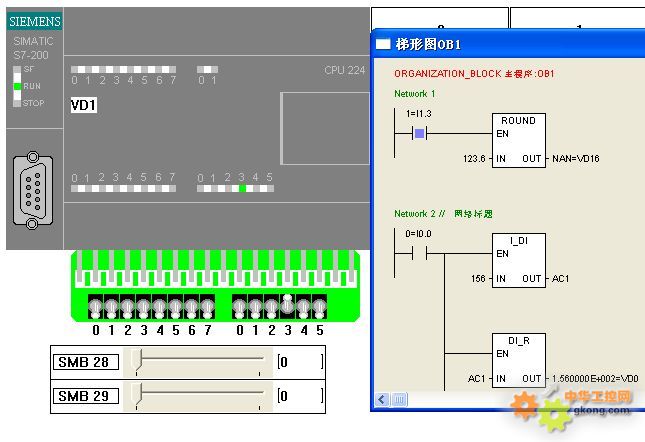
Task: Toggle input switch 7 in the first switch group
Action: pyautogui.click(x=207, y=308)
